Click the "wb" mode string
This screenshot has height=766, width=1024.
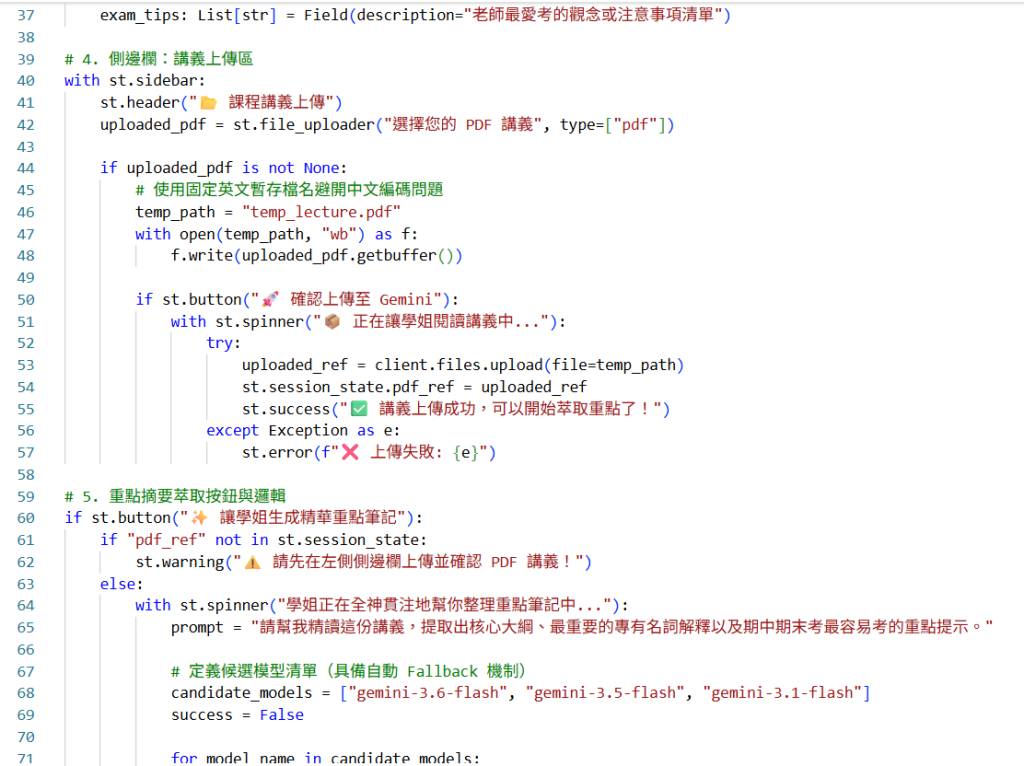point(339,234)
